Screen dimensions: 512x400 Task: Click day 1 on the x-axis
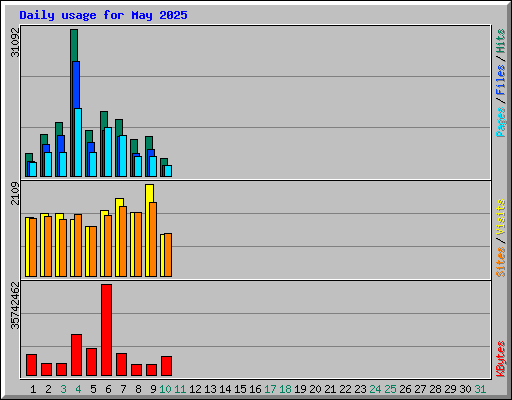point(33,389)
